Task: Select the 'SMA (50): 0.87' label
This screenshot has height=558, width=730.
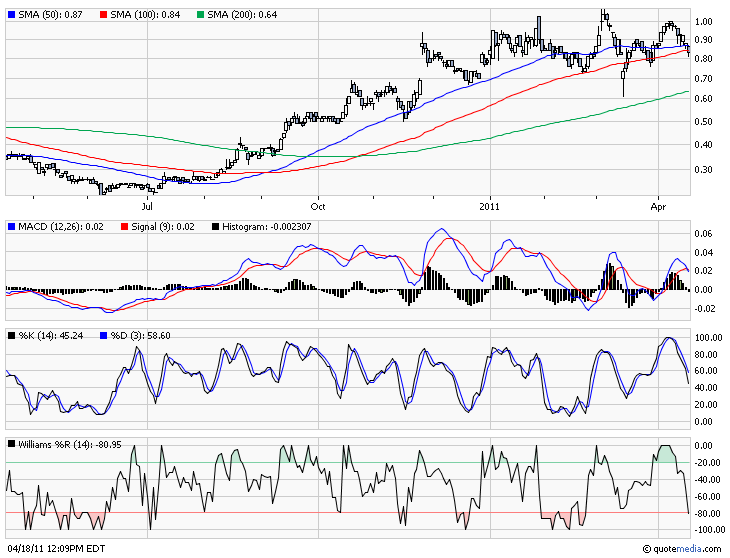Action: (x=50, y=15)
